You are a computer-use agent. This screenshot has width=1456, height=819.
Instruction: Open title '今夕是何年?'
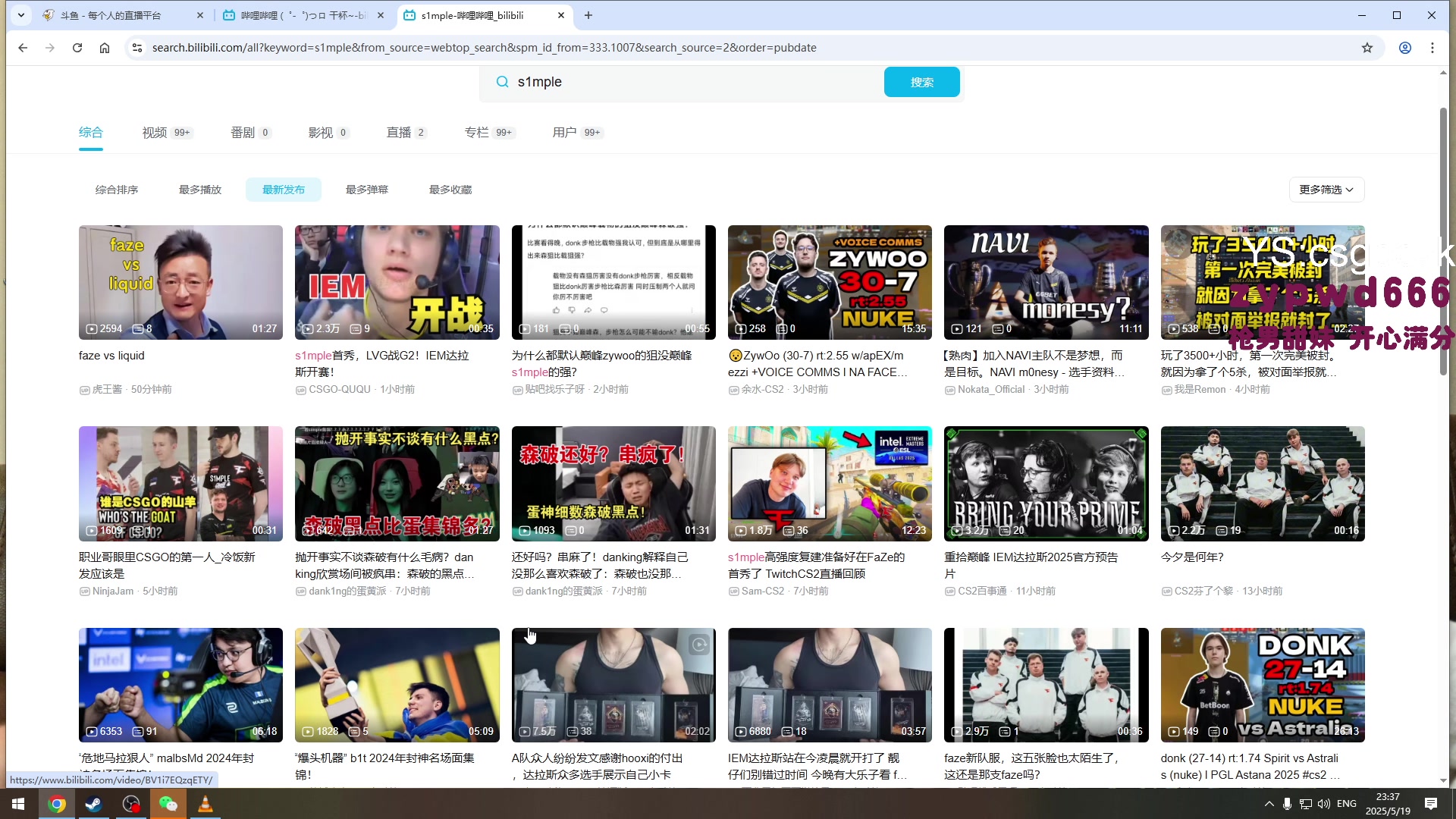1192,557
